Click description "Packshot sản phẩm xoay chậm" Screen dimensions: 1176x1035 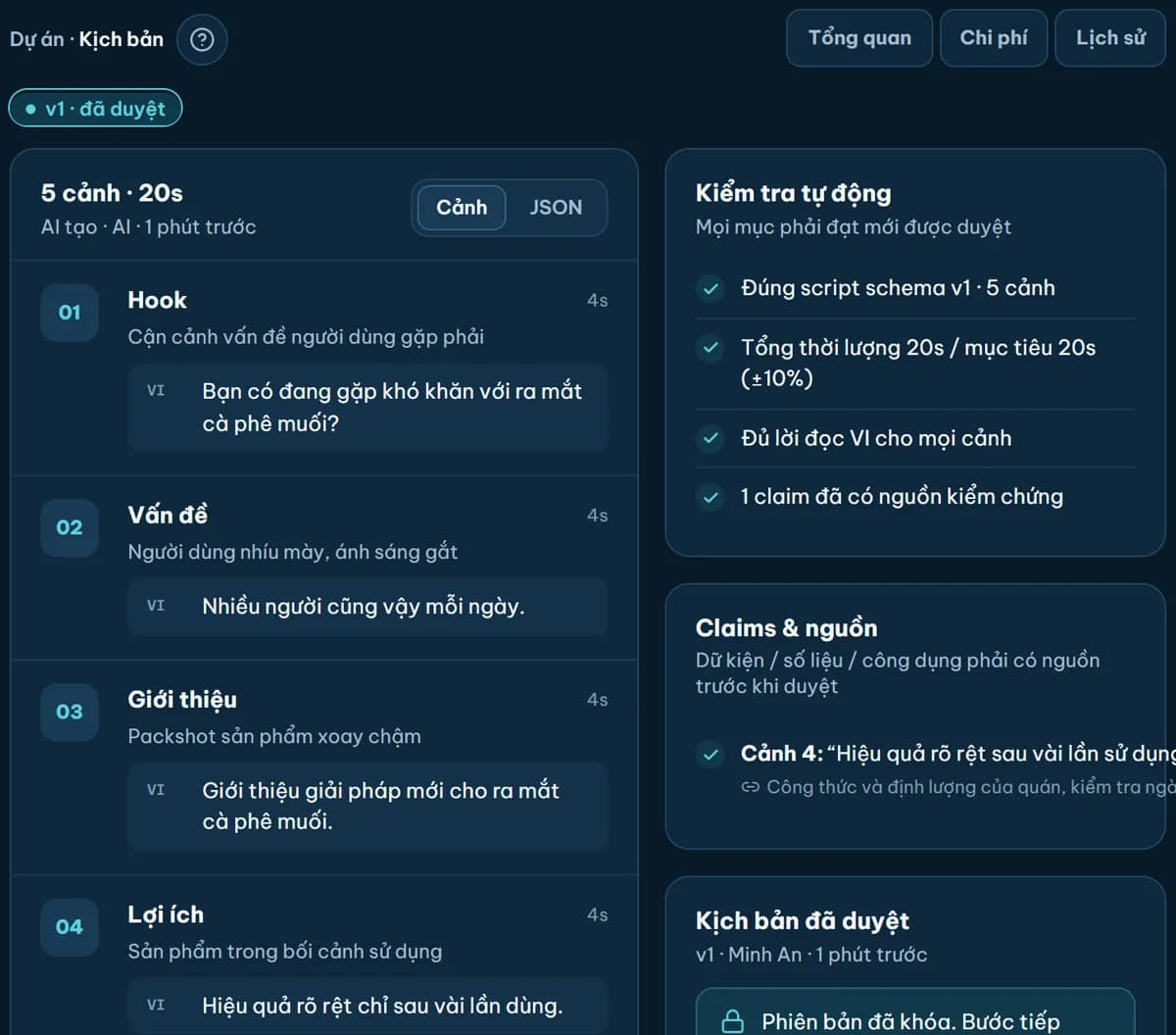tap(274, 737)
